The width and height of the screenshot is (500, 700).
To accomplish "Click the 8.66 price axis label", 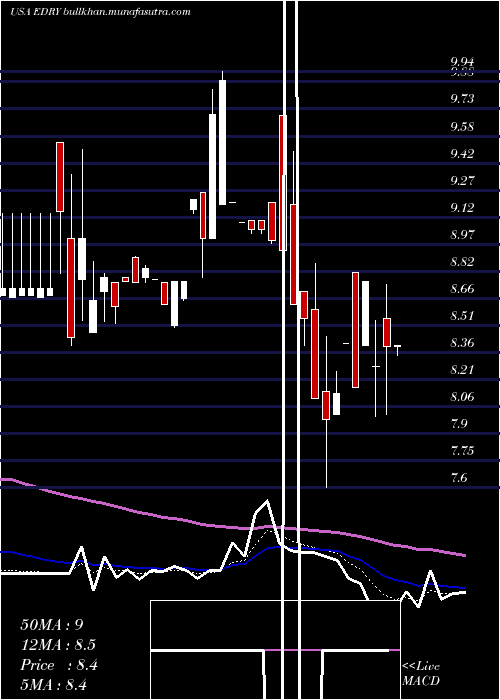I will click(462, 289).
